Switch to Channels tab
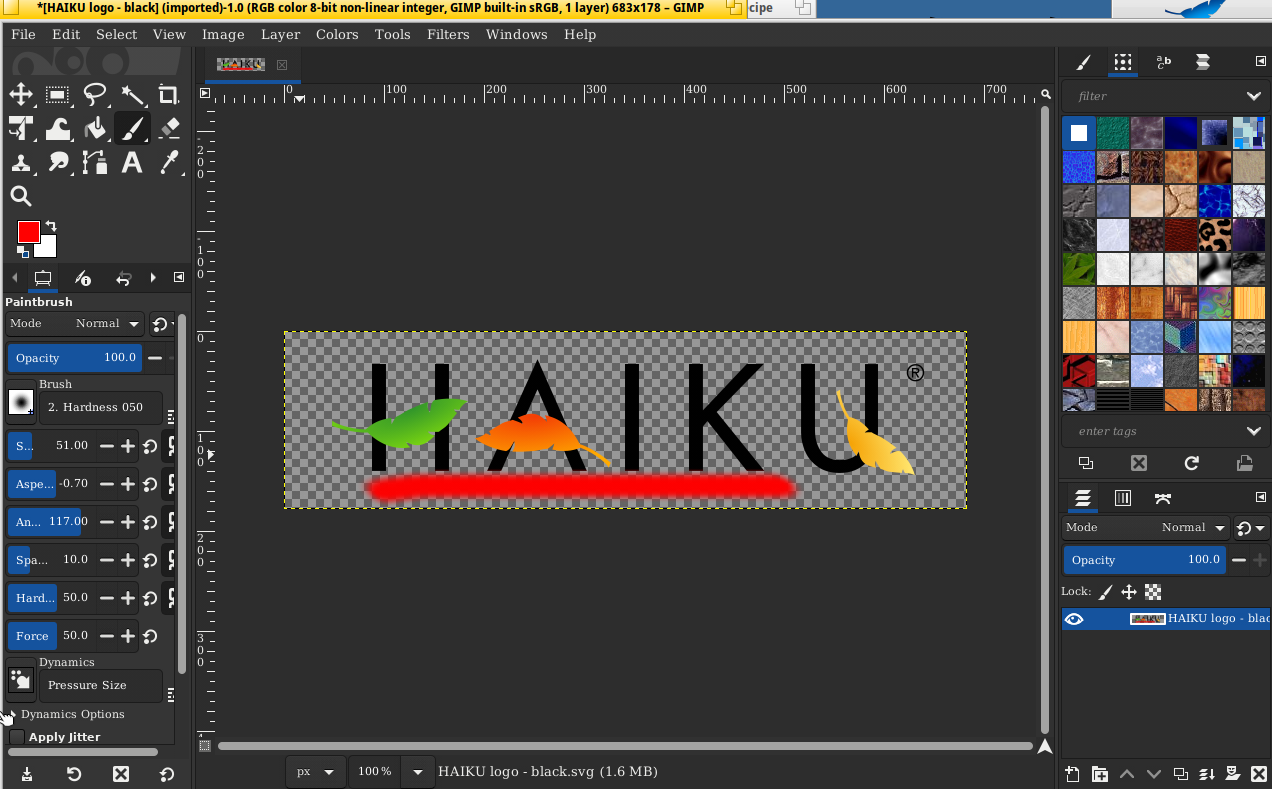1272x789 pixels. (x=1123, y=498)
